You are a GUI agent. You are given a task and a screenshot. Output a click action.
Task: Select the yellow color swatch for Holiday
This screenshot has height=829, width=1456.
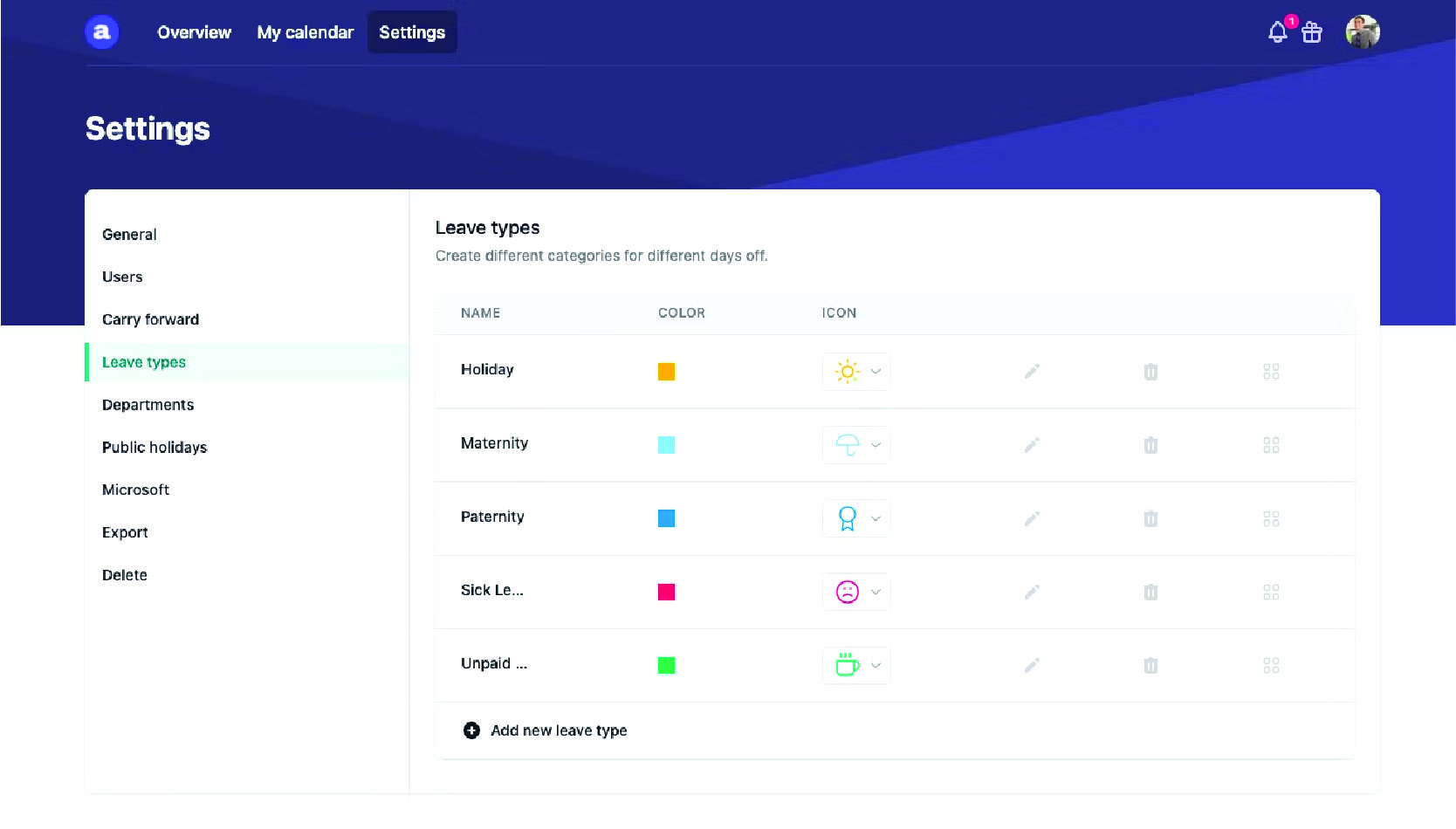coord(668,371)
